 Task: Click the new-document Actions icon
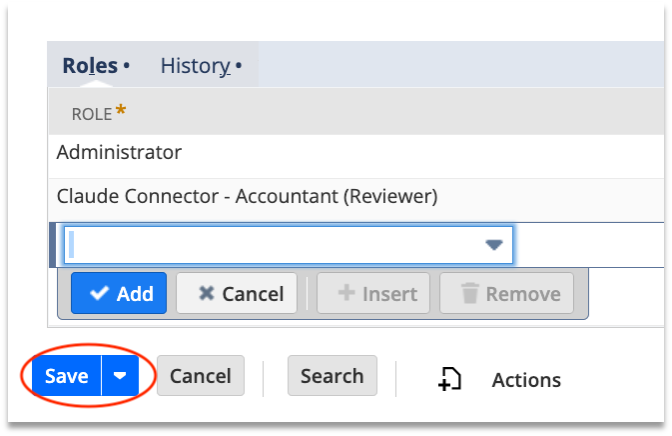point(450,379)
